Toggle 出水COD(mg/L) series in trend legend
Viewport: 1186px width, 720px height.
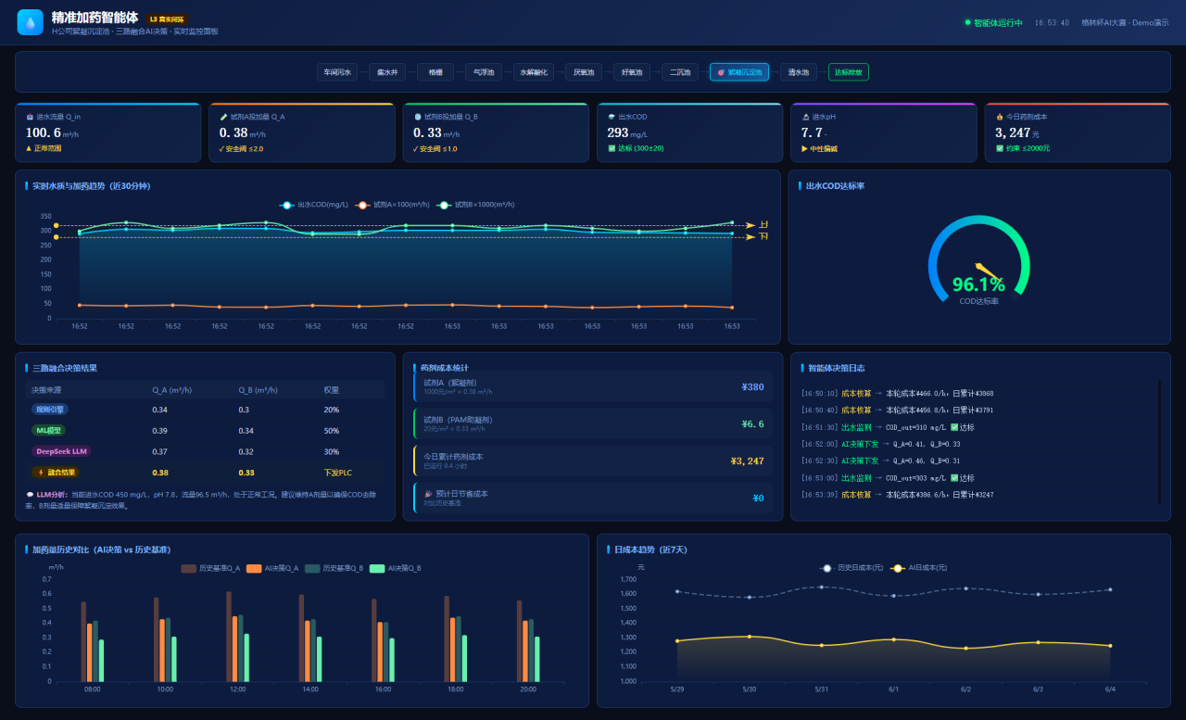pos(314,205)
